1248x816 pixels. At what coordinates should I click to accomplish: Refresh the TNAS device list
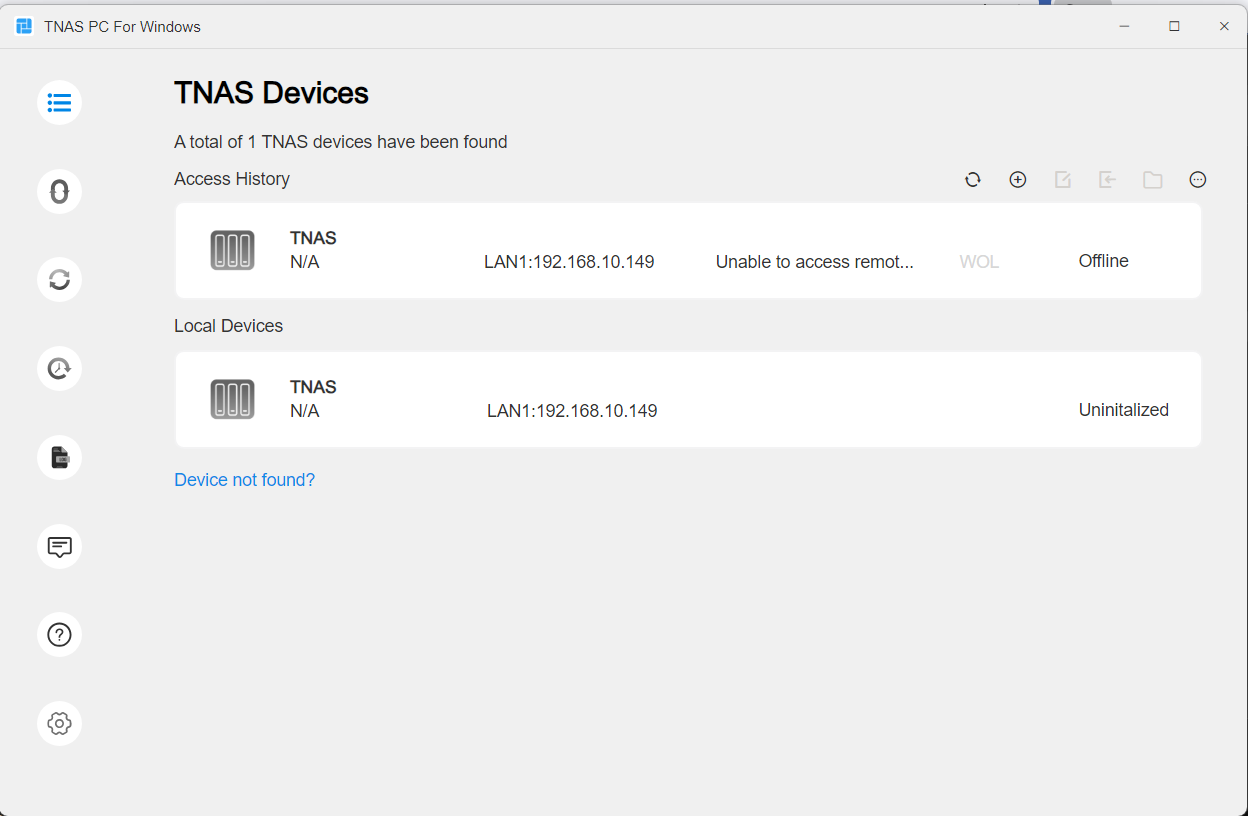pos(972,180)
